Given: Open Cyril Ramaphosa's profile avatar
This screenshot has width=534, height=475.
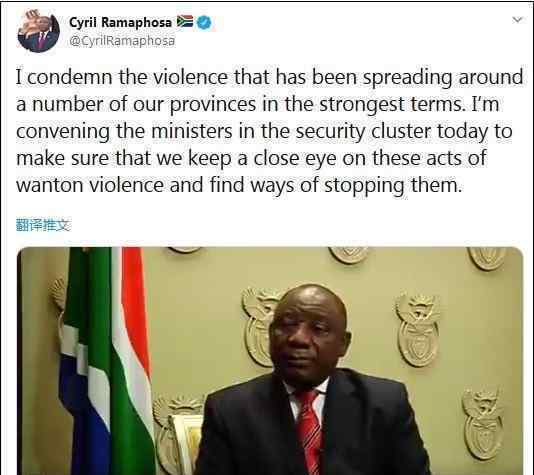Looking at the screenshot, I should [39, 31].
